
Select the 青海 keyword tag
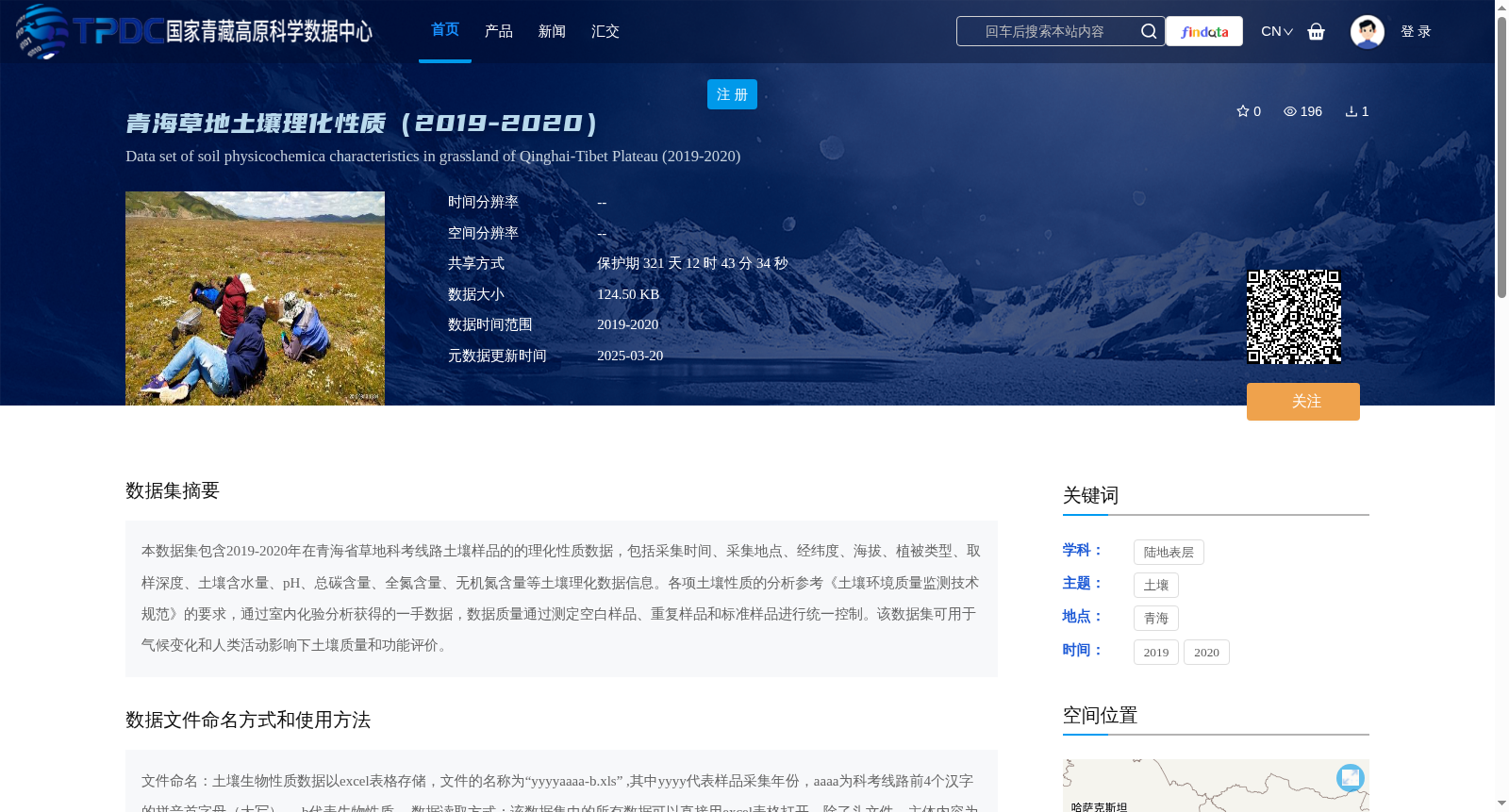pyautogui.click(x=1156, y=618)
